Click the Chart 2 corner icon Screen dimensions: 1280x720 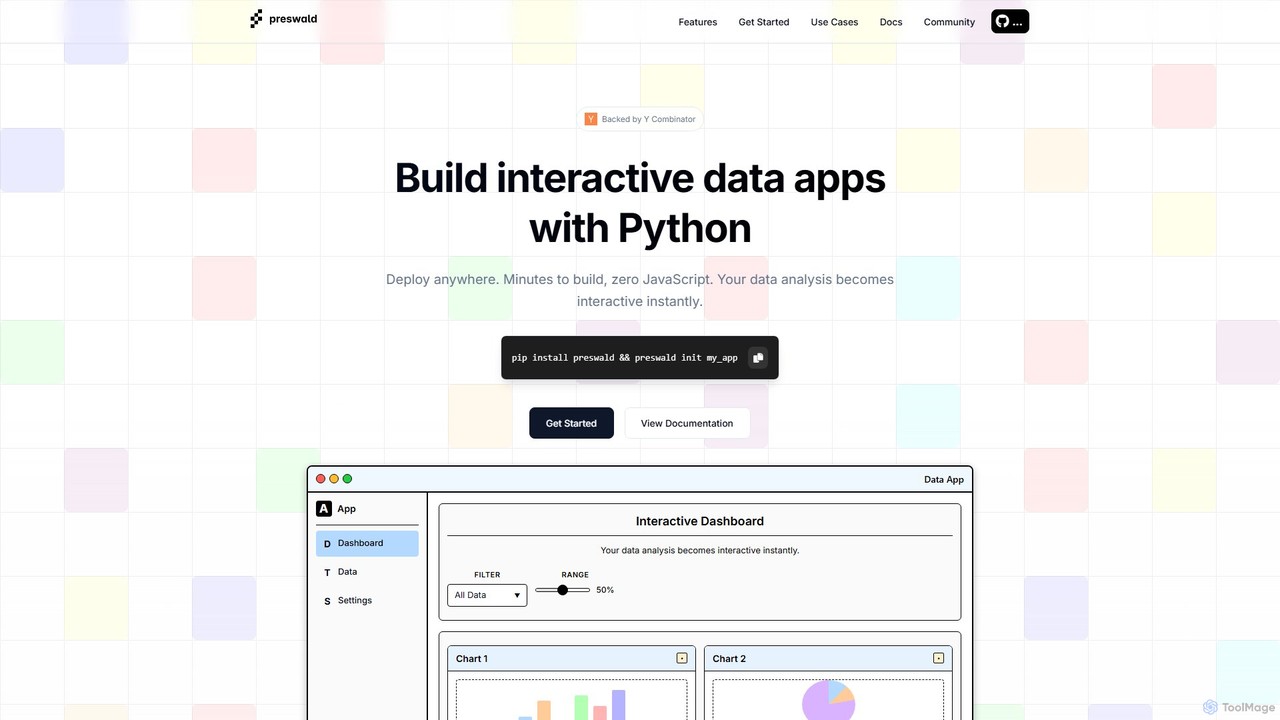click(938, 658)
